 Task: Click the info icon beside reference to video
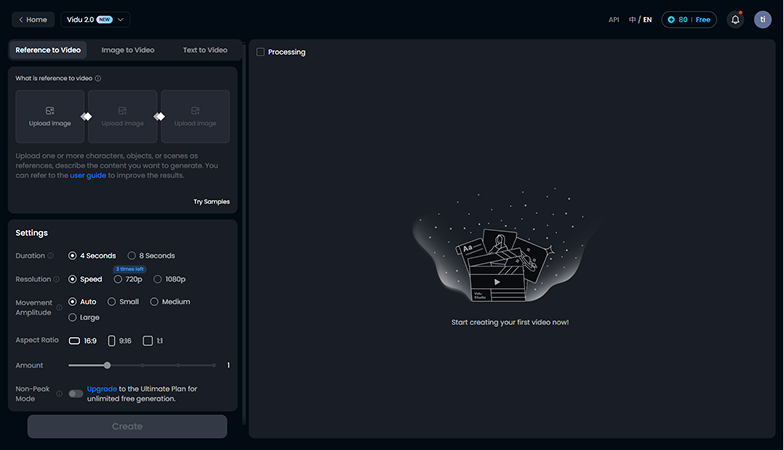coord(98,78)
